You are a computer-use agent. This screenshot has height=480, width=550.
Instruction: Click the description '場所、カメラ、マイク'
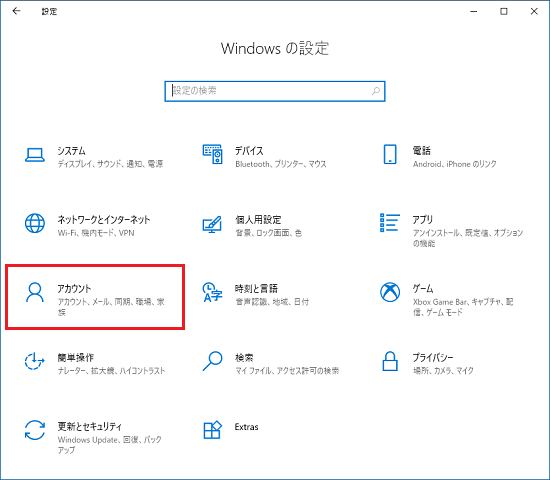click(x=443, y=371)
